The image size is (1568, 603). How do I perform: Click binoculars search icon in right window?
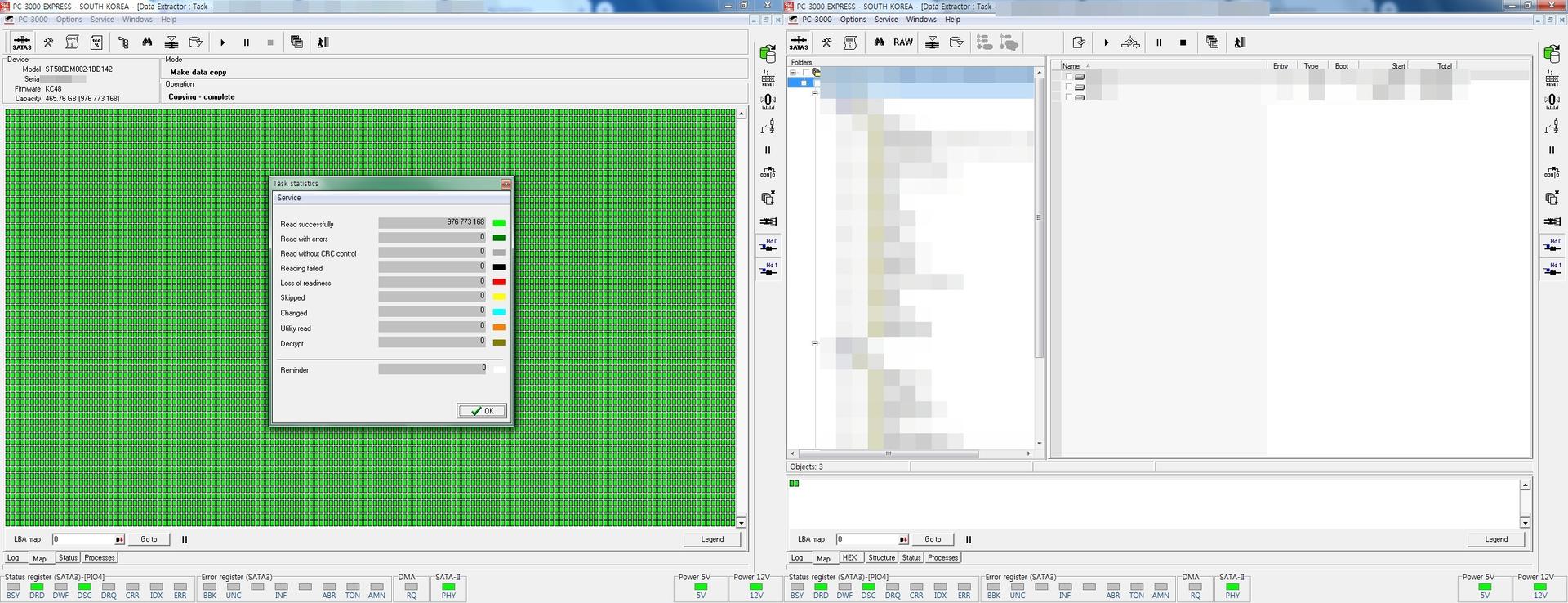coord(879,42)
